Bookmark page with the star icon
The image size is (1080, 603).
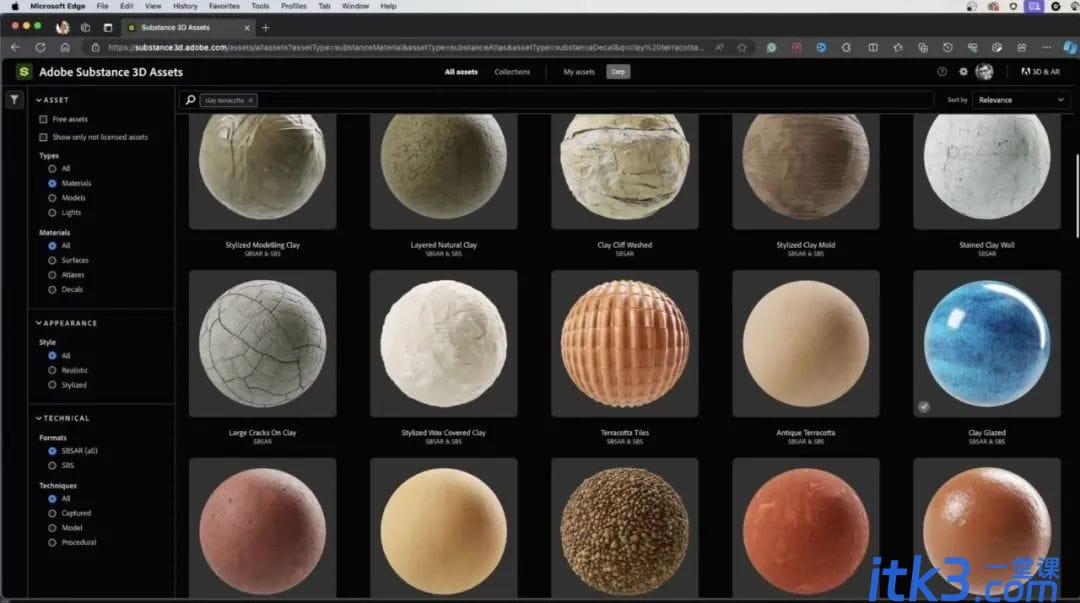pyautogui.click(x=742, y=48)
